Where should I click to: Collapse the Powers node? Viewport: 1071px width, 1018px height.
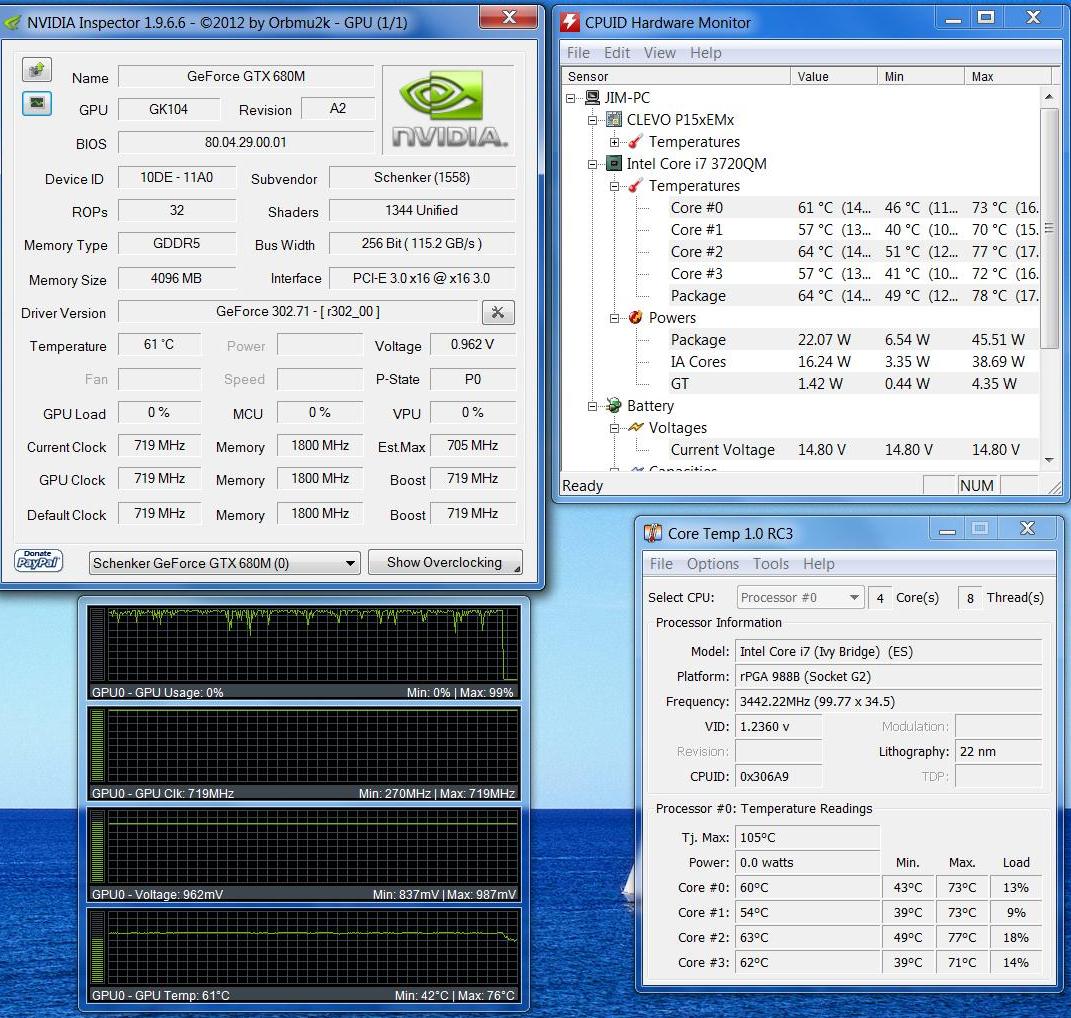click(x=615, y=318)
